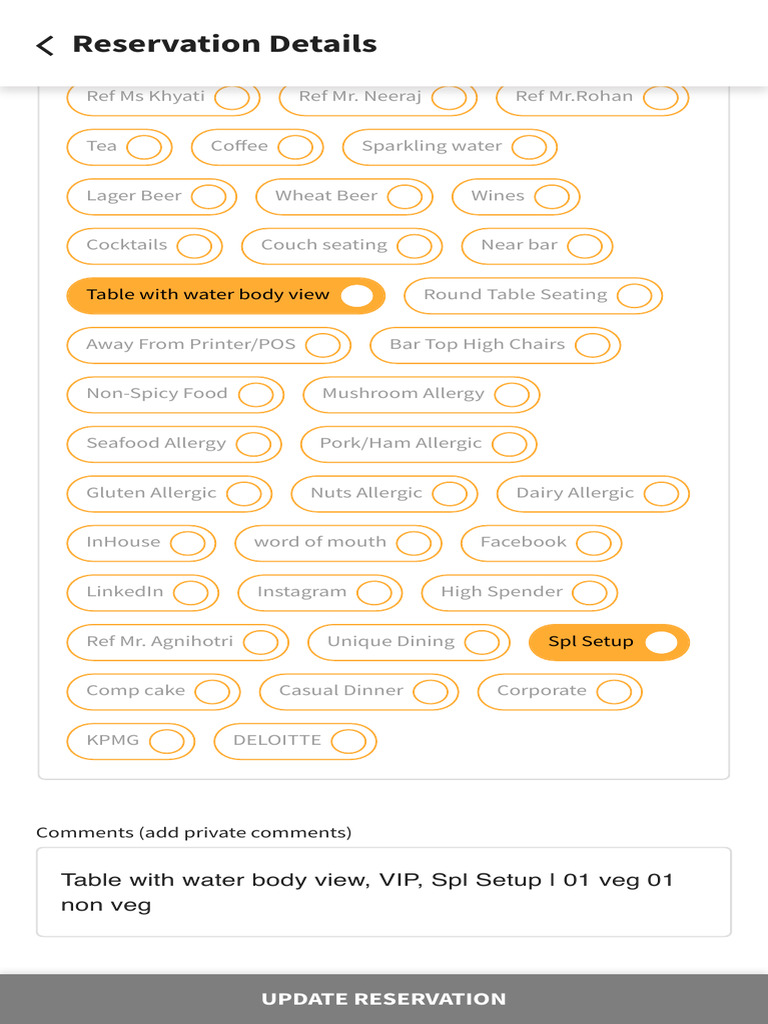The height and width of the screenshot is (1024, 768).
Task: Enable the Non-Spicy Food tag
Action: (175, 394)
